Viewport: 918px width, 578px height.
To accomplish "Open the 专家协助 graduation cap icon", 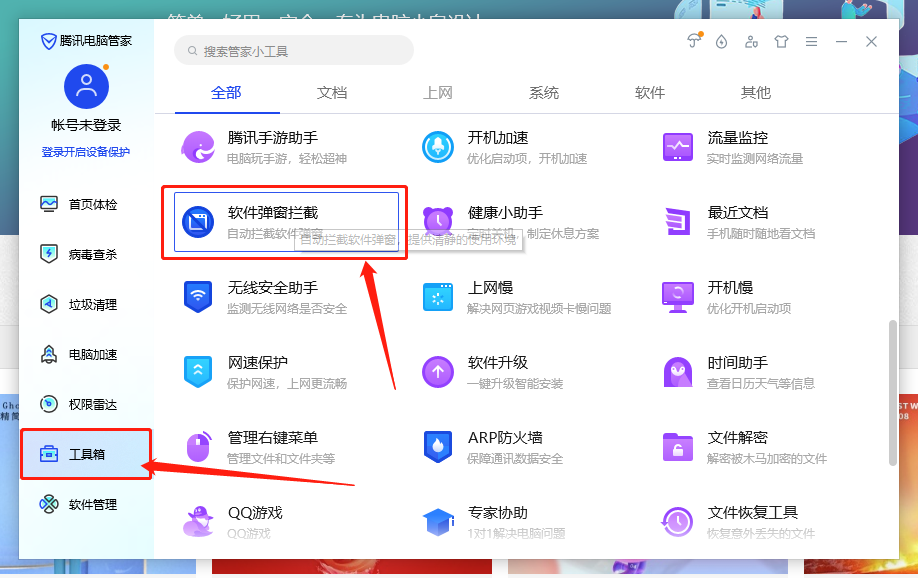I will tap(438, 522).
